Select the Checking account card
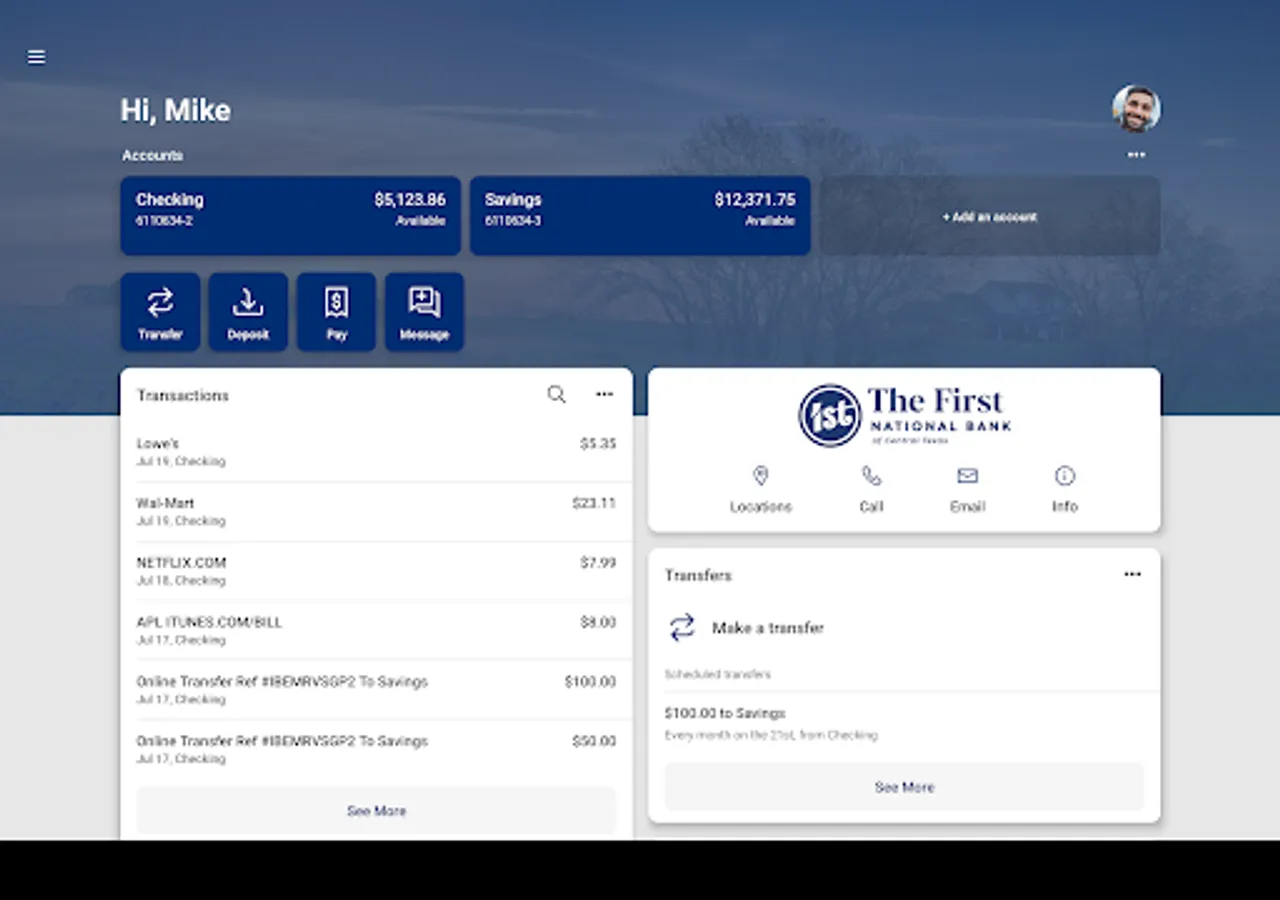The height and width of the screenshot is (900, 1280). pos(290,216)
